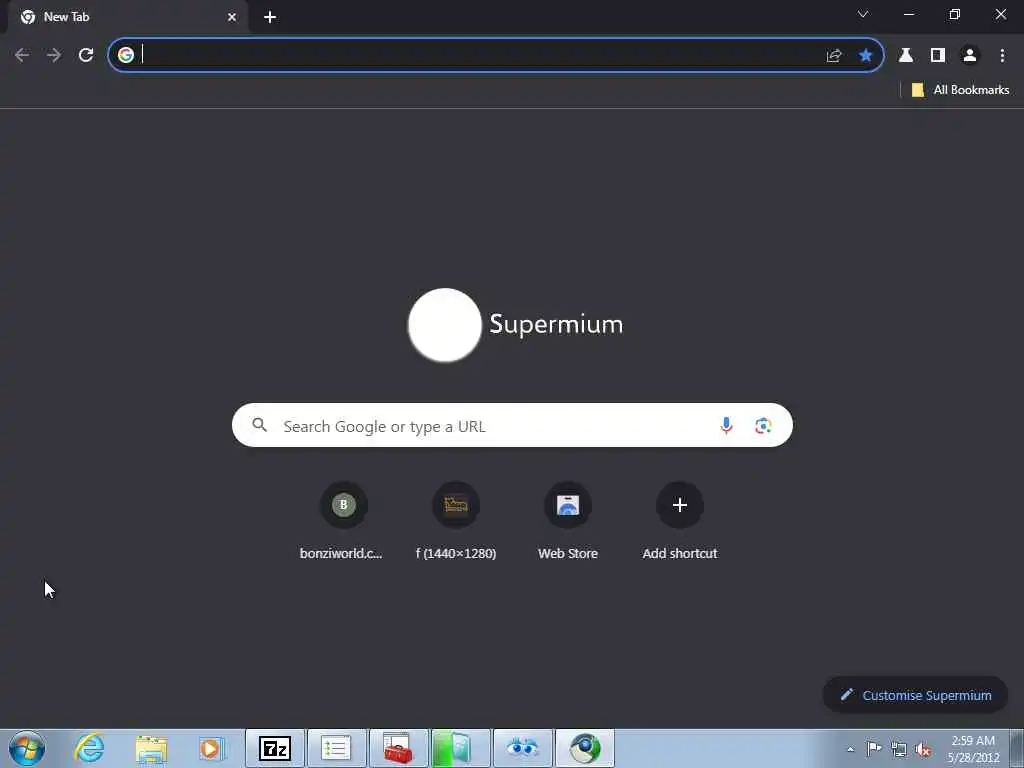1024x768 pixels.
Task: Open Action Center flag icon
Action: click(x=874, y=748)
